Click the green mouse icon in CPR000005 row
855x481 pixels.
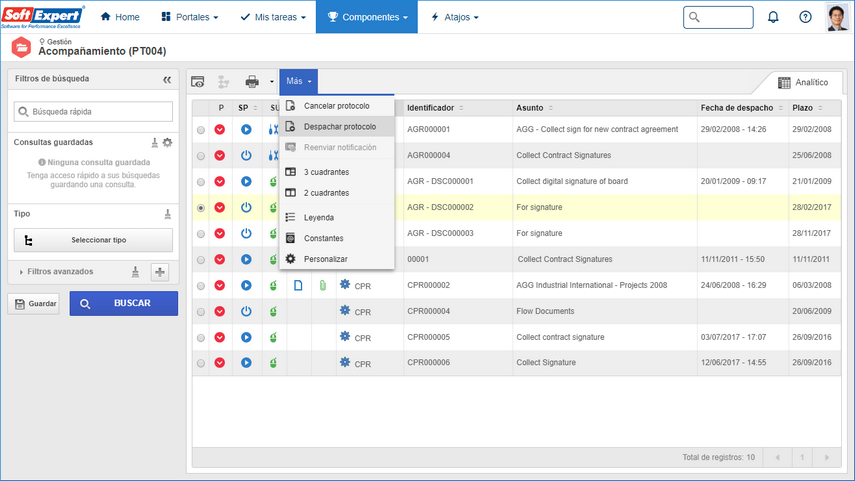tap(273, 338)
